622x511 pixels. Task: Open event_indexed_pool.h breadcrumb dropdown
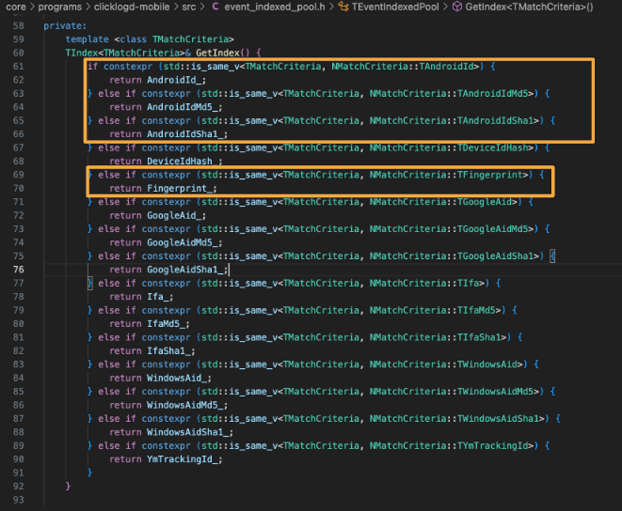(275, 7)
